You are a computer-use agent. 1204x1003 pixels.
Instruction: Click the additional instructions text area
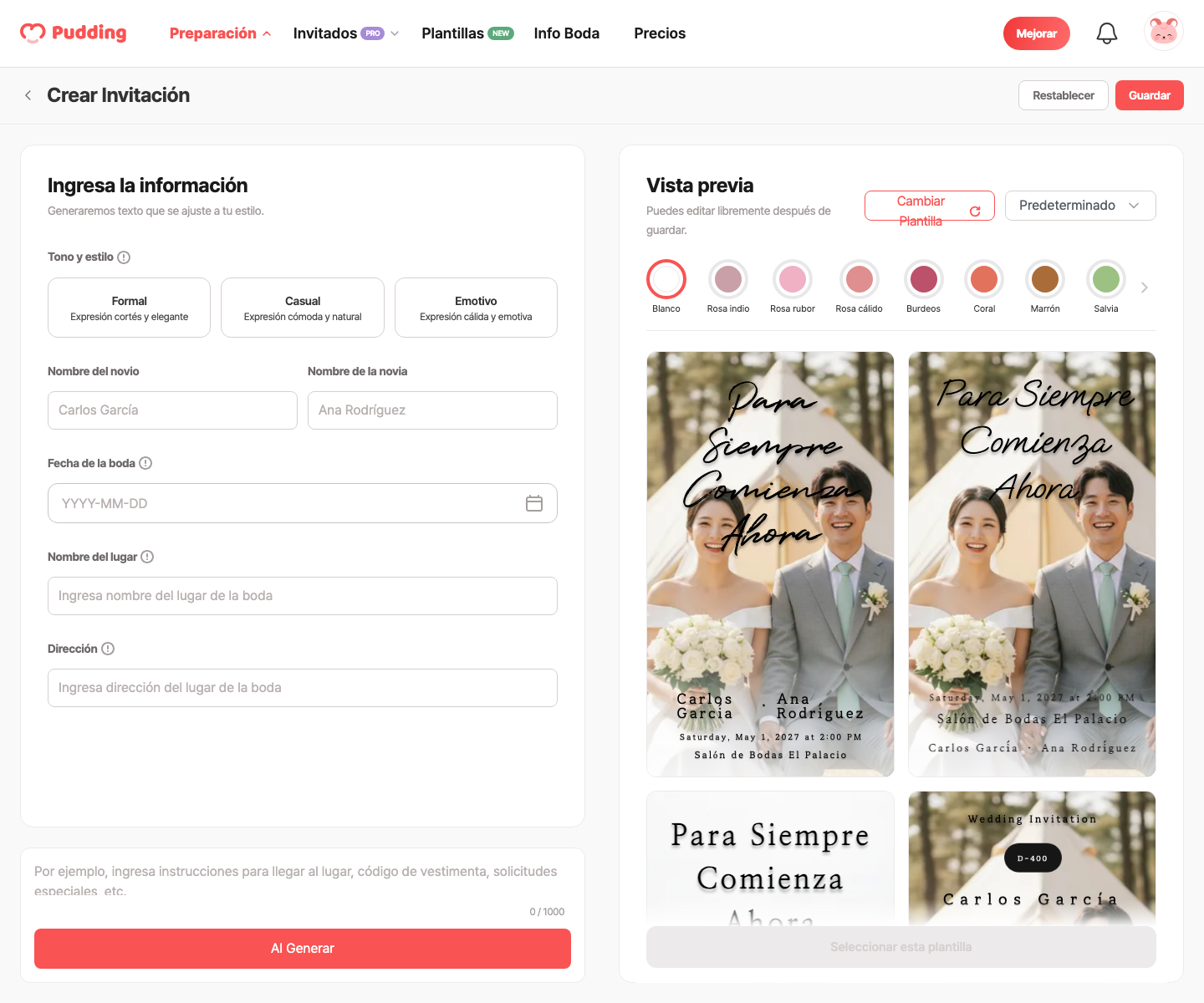coord(303,880)
